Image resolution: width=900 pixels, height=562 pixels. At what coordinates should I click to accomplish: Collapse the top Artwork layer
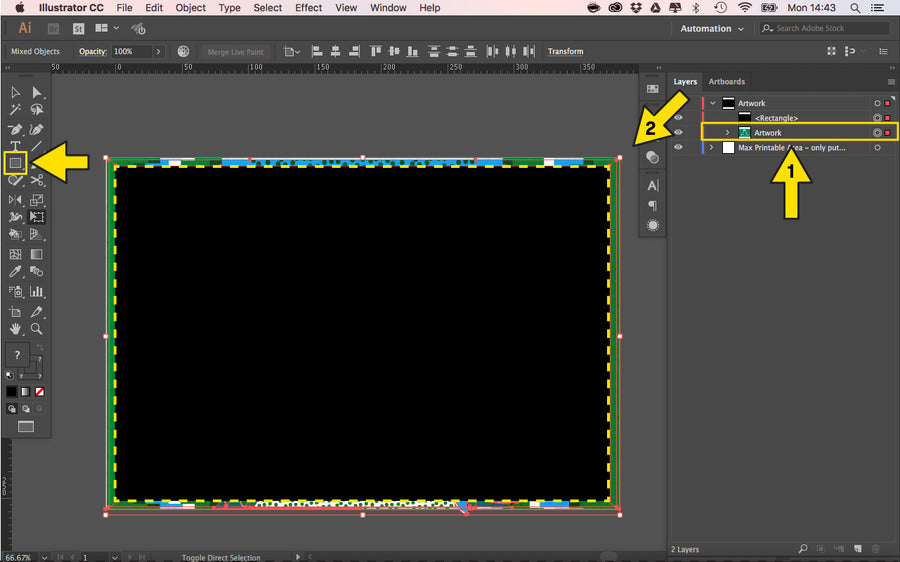(712, 103)
